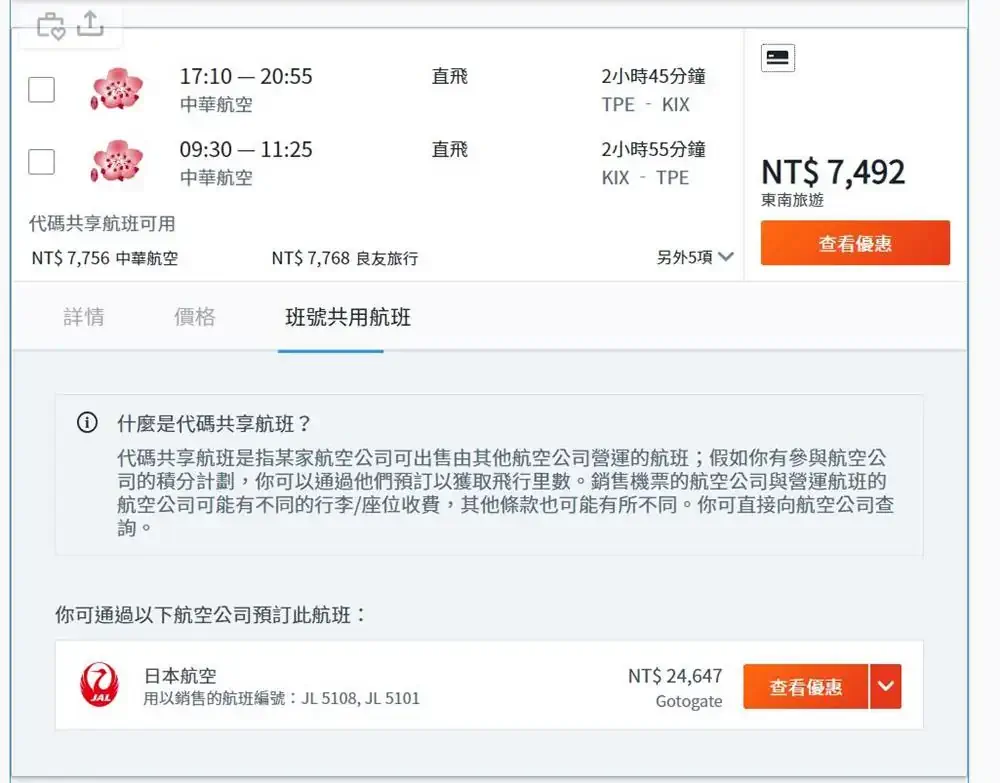Open NT$ 7,768 良友旅行 price link
1000x783 pixels.
point(345,258)
